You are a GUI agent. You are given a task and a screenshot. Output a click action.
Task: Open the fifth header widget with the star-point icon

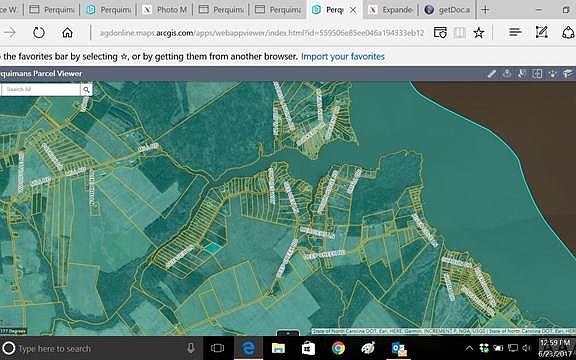click(x=552, y=74)
